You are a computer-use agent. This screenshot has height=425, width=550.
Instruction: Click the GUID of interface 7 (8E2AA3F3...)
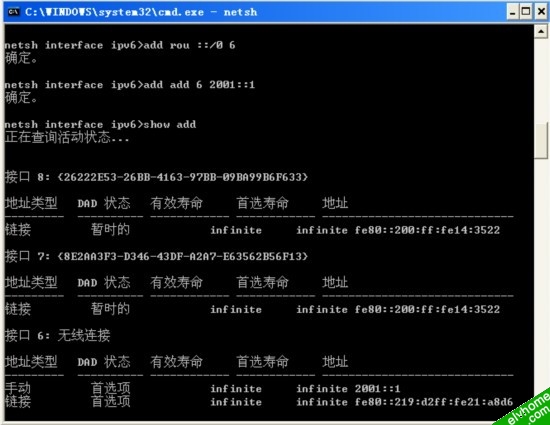click(x=183, y=256)
